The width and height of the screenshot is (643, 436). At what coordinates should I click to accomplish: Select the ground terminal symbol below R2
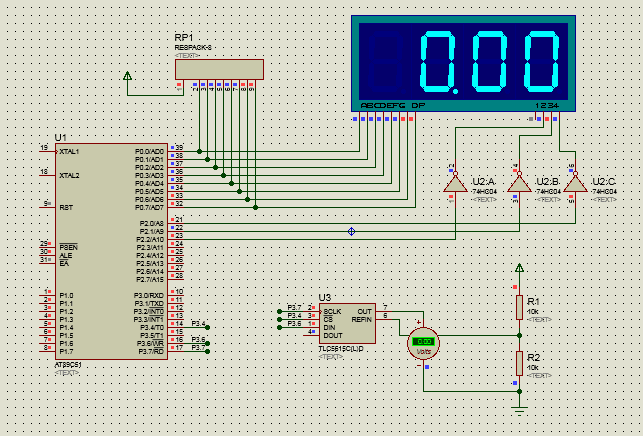519,411
